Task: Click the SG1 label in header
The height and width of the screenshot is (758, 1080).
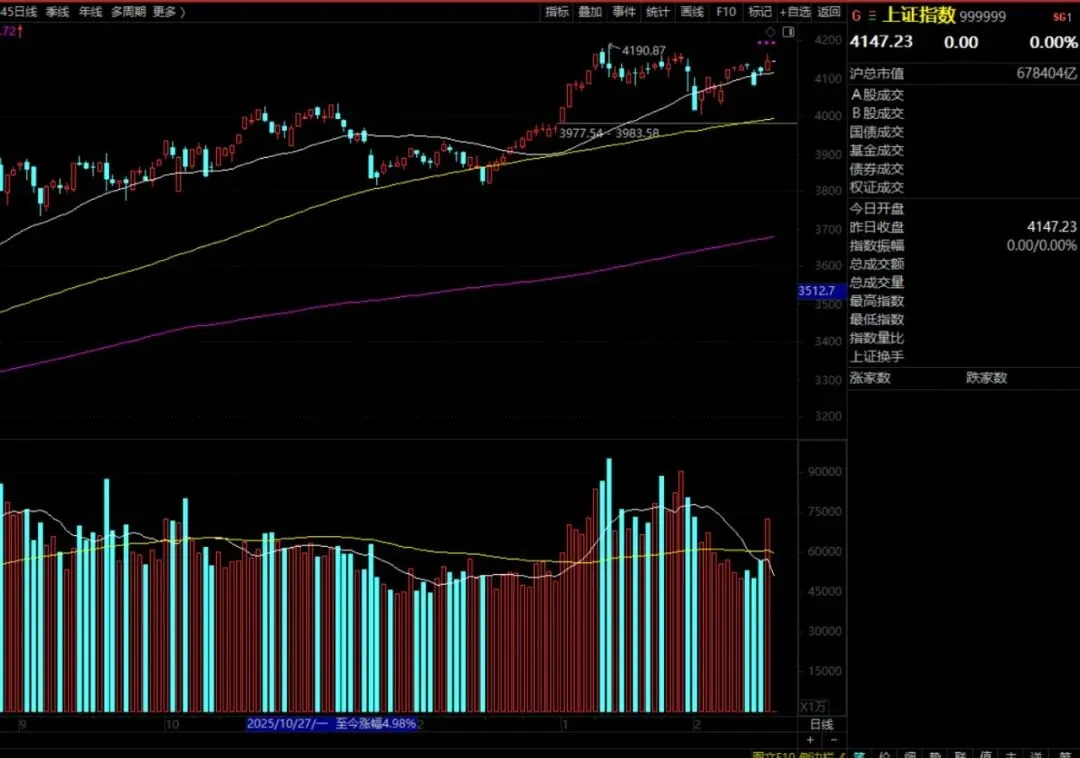Action: pos(1062,17)
